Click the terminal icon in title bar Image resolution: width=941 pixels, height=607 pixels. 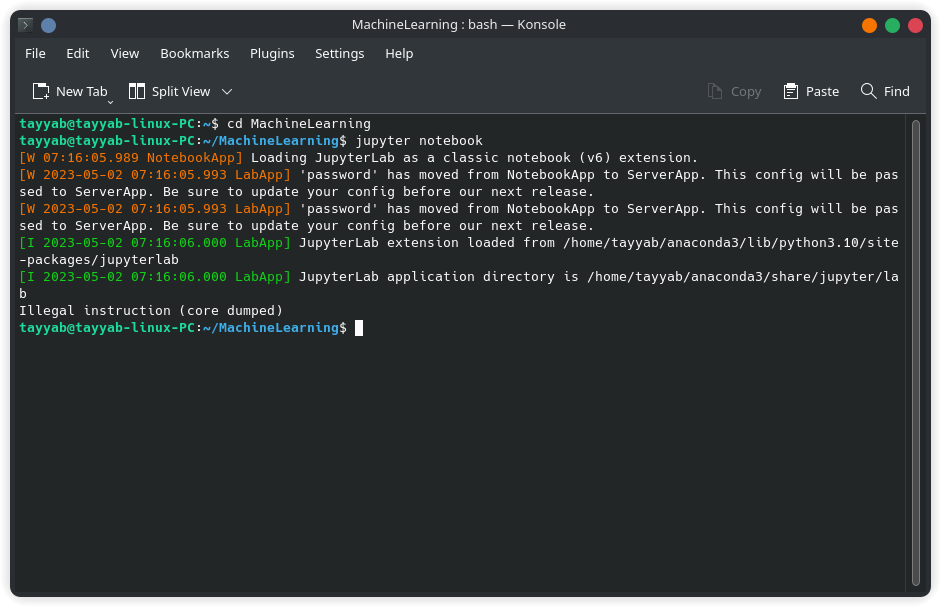(x=25, y=25)
